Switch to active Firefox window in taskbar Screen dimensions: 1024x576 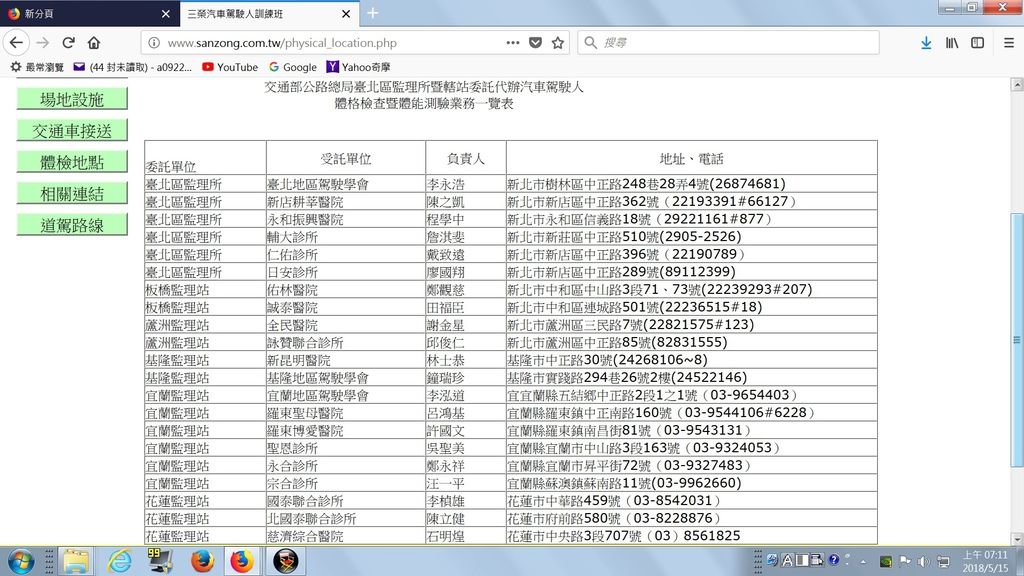coord(242,561)
